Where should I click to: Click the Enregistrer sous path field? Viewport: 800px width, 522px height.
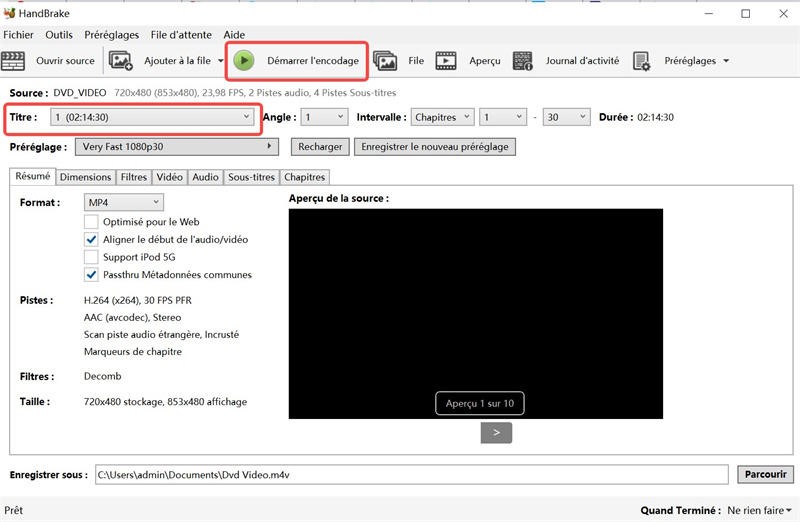click(411, 475)
